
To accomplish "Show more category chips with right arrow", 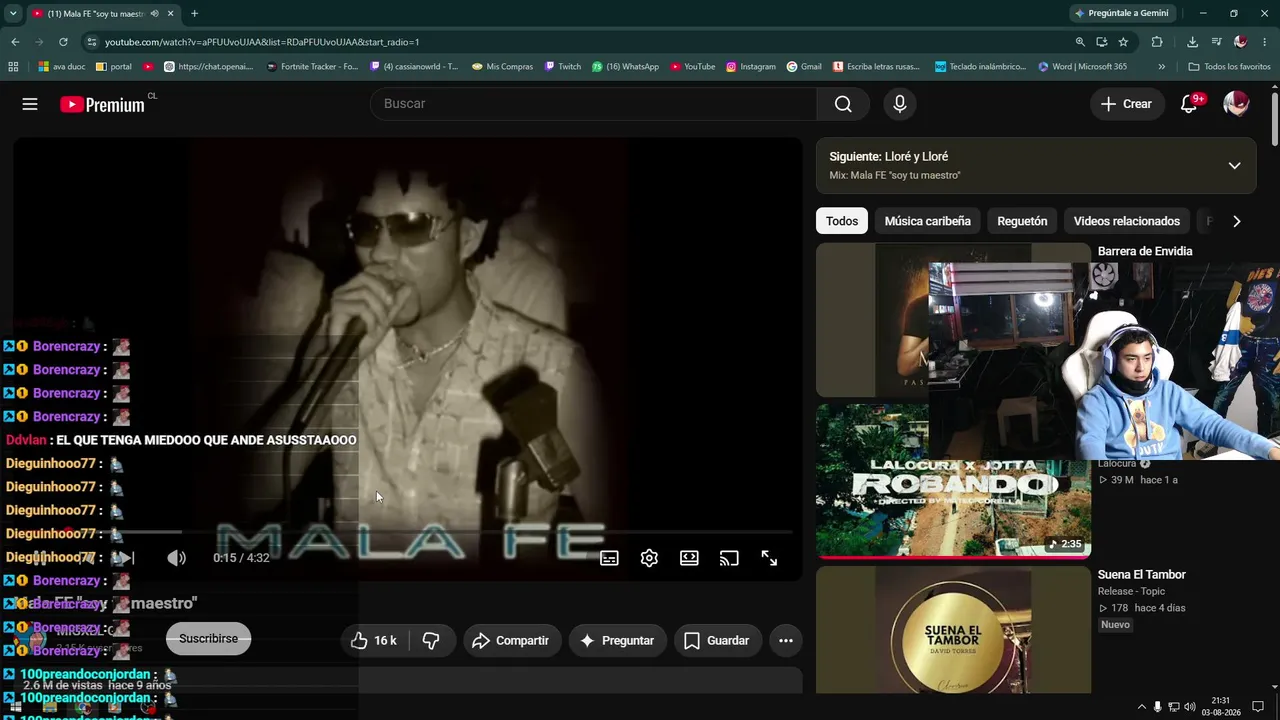I will [x=1236, y=221].
